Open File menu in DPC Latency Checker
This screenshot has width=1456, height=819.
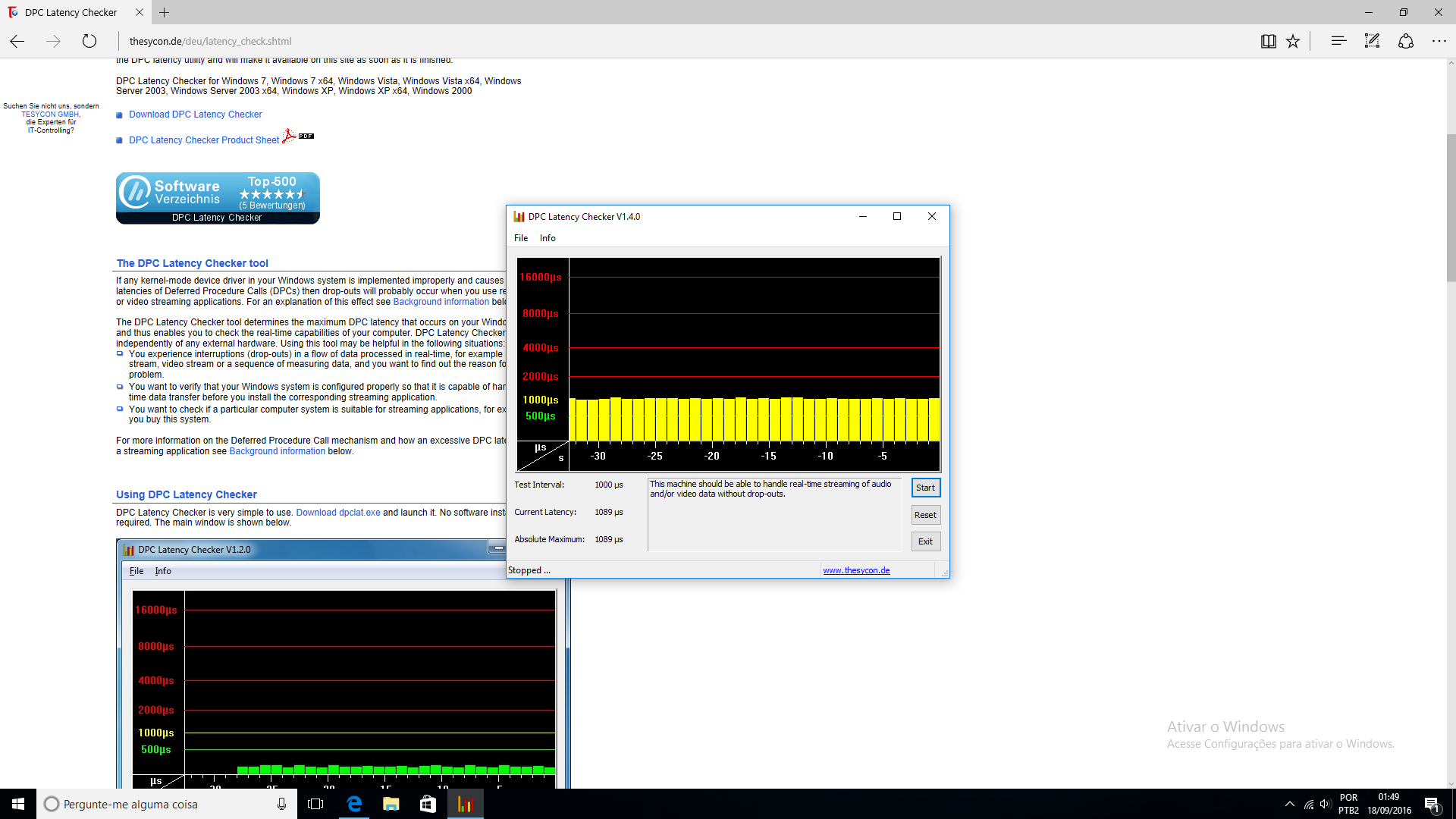pyautogui.click(x=520, y=238)
